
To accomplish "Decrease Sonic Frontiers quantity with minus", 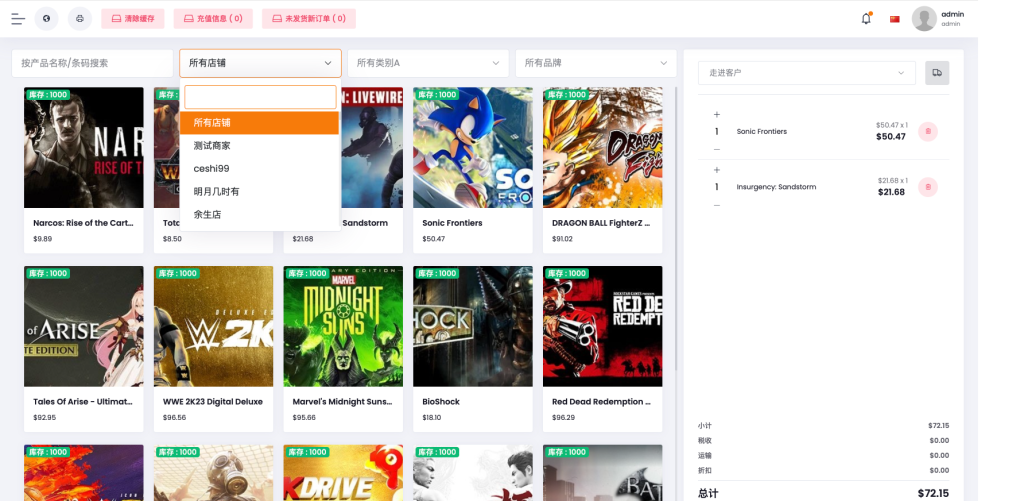I will click(x=716, y=149).
